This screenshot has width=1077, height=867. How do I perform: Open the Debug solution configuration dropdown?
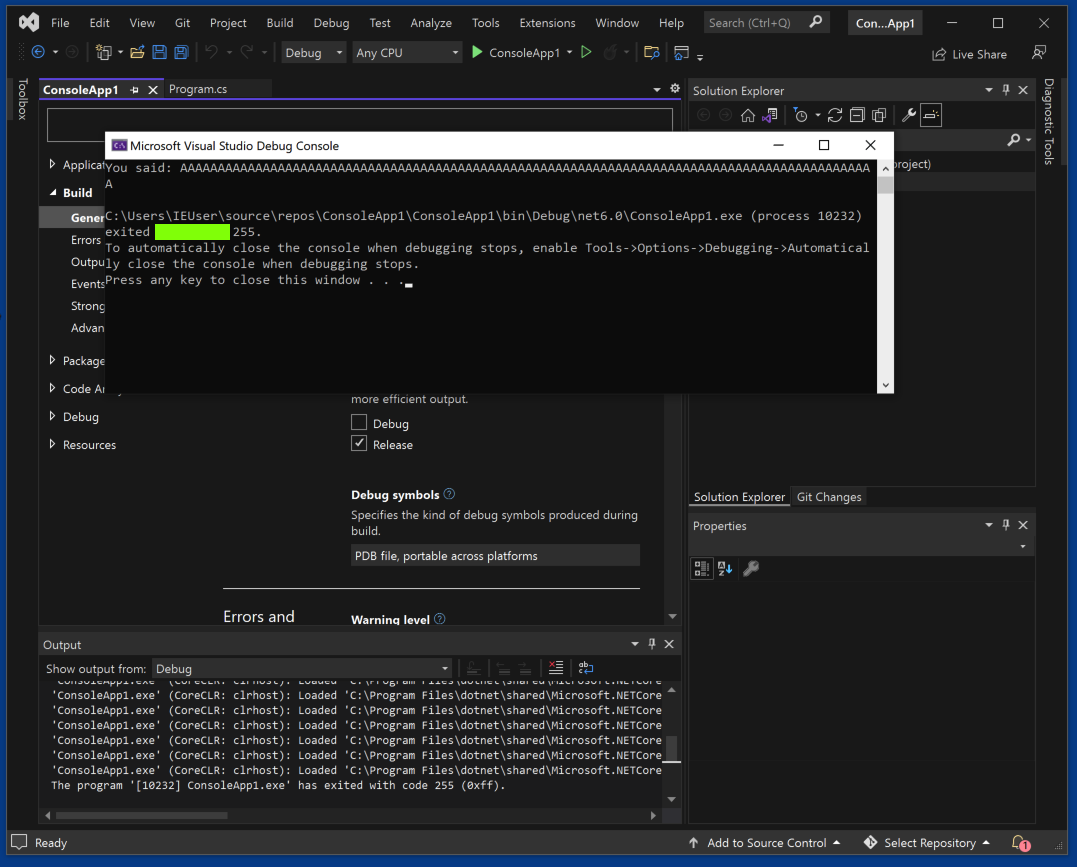click(x=313, y=53)
